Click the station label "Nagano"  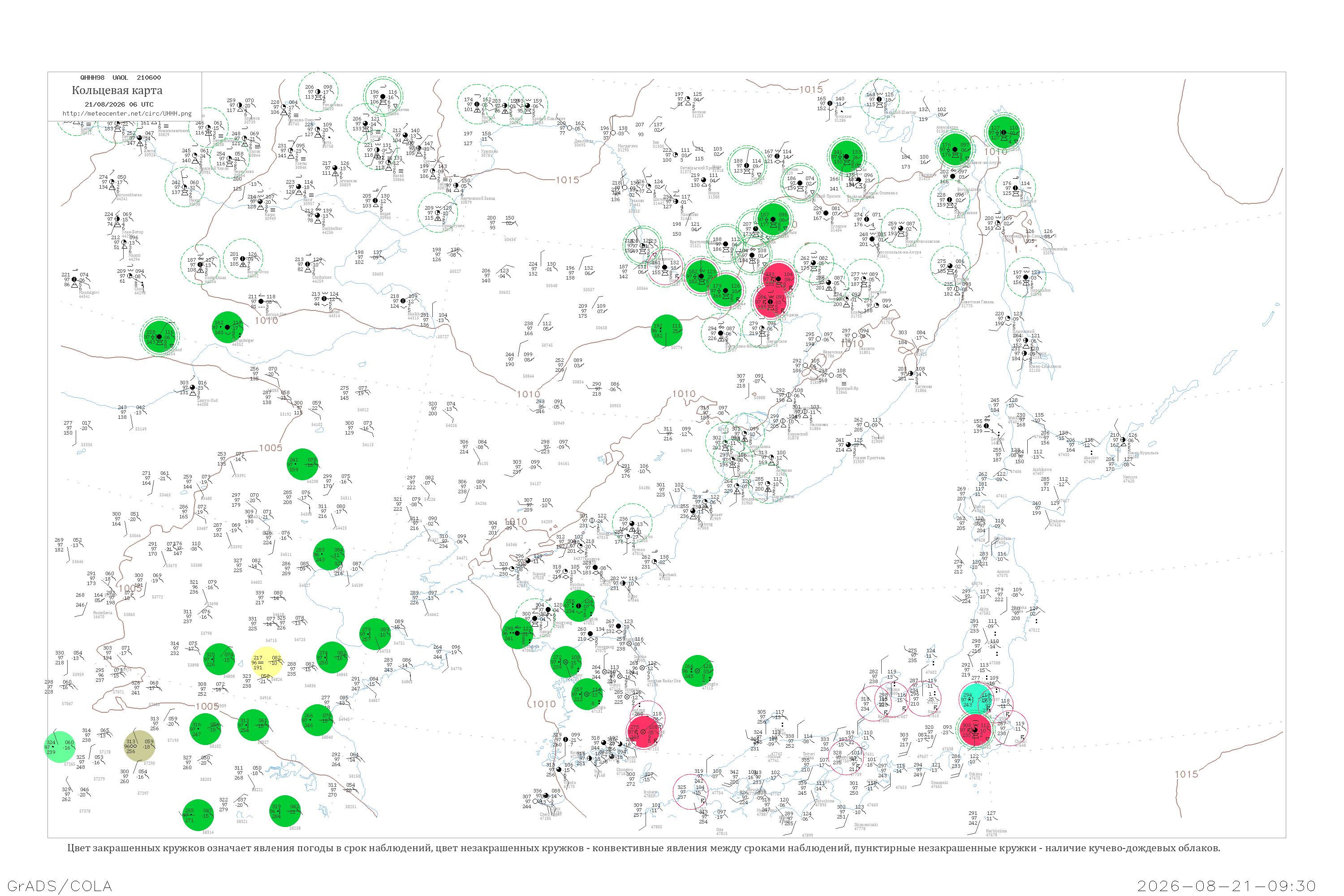(934, 712)
